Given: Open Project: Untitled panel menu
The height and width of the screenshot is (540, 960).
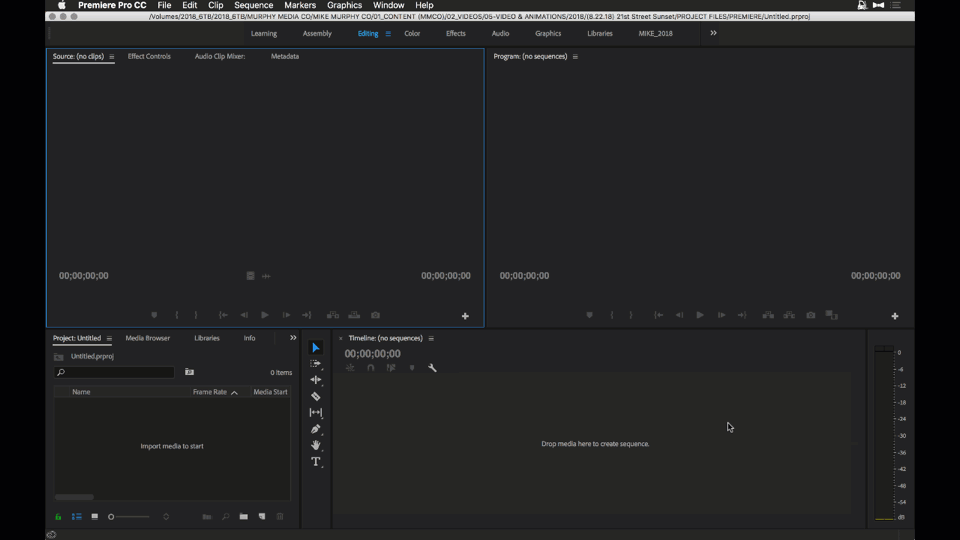Looking at the screenshot, I should (x=109, y=339).
